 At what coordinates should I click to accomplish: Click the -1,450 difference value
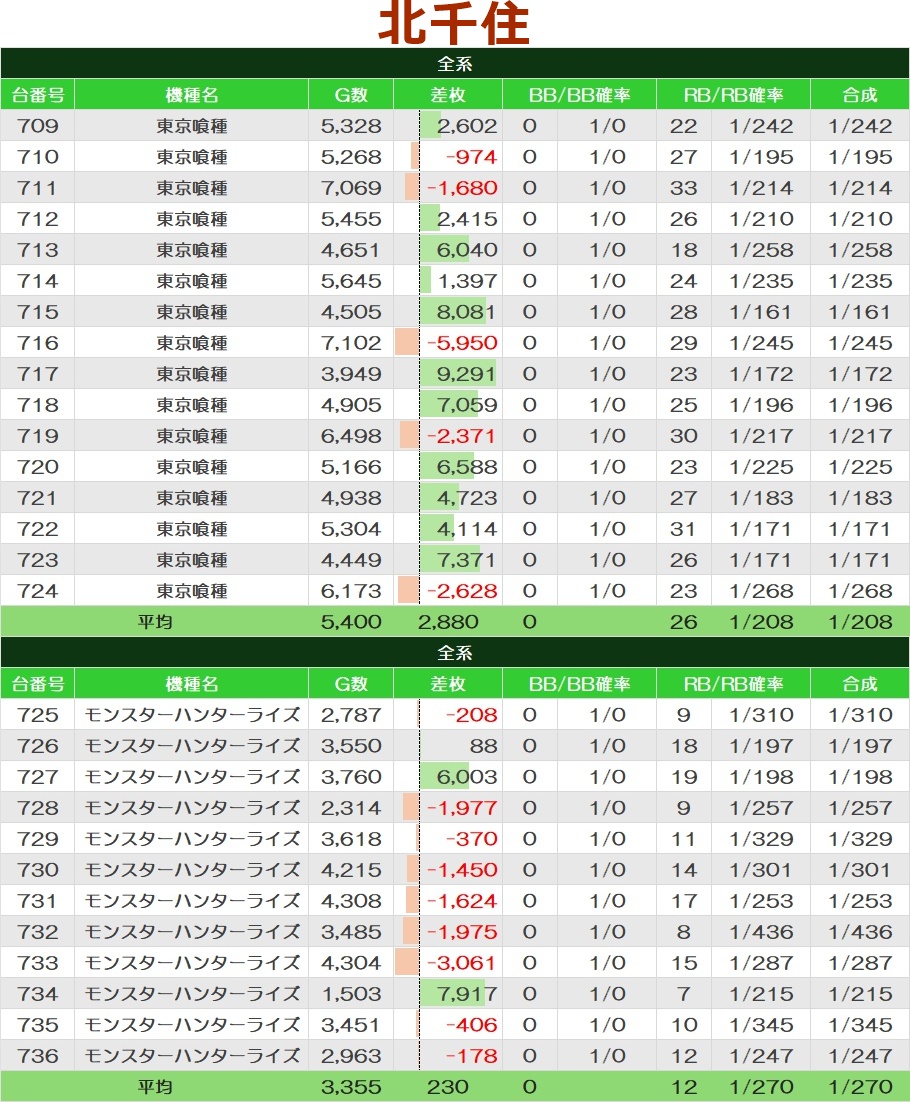pos(462,869)
